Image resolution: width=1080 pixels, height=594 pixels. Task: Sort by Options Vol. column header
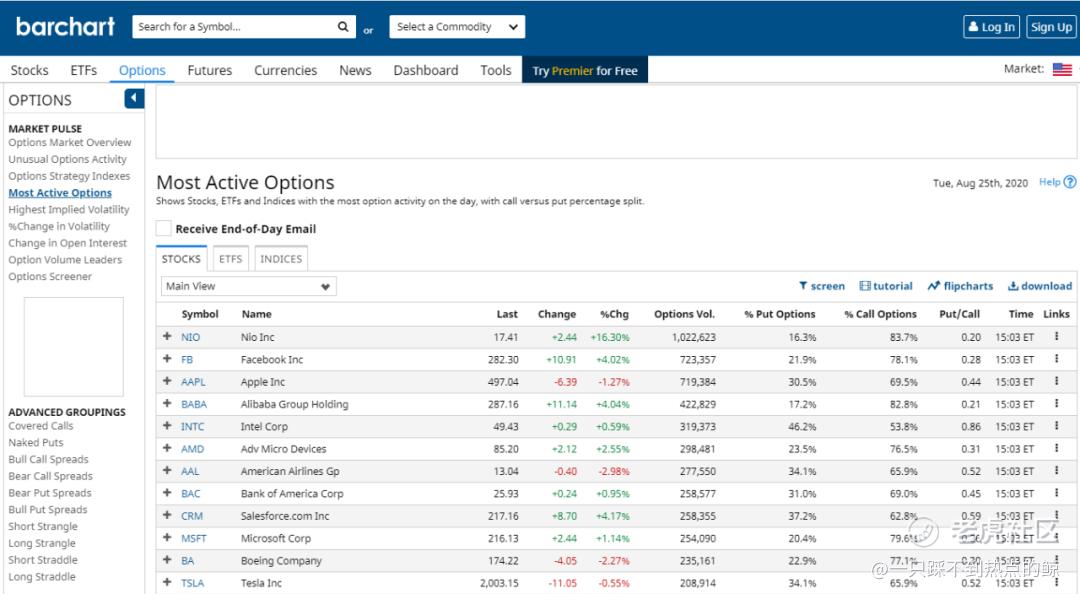coord(684,314)
